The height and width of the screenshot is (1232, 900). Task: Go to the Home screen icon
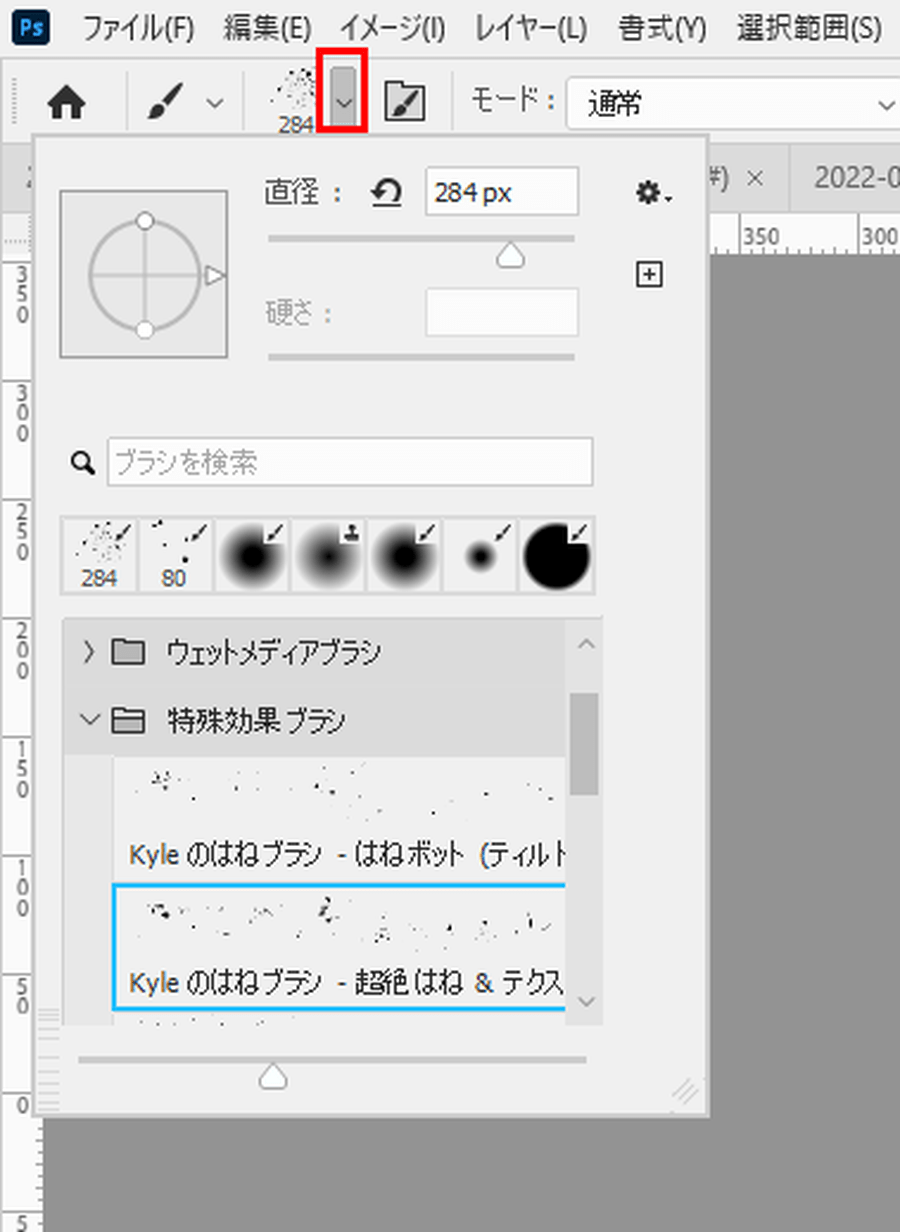click(x=67, y=103)
